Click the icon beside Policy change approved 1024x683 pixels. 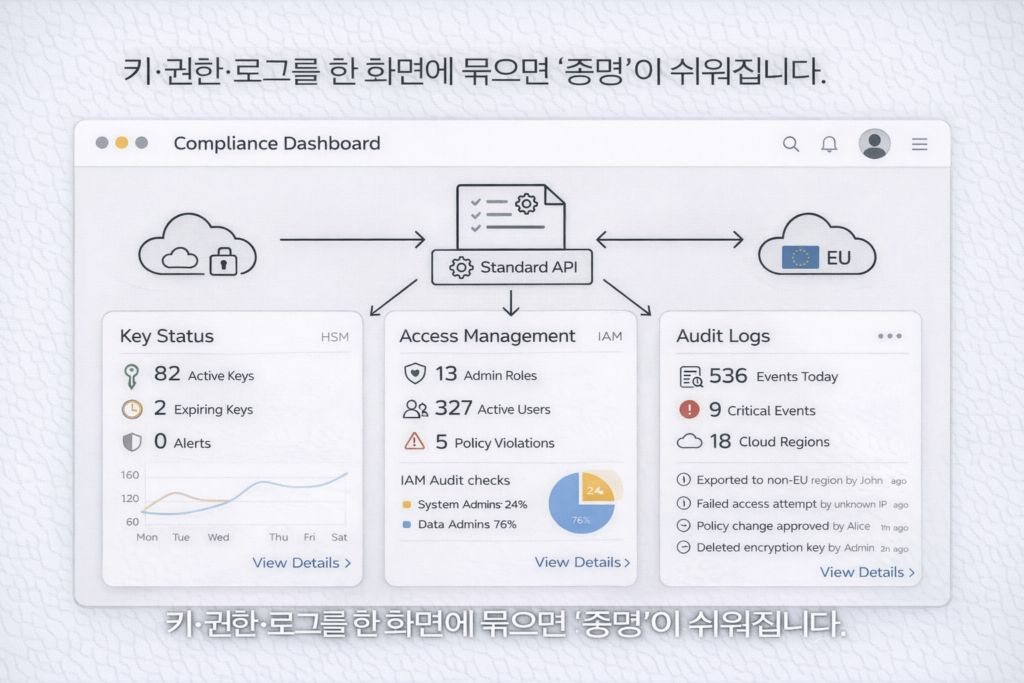[x=683, y=526]
